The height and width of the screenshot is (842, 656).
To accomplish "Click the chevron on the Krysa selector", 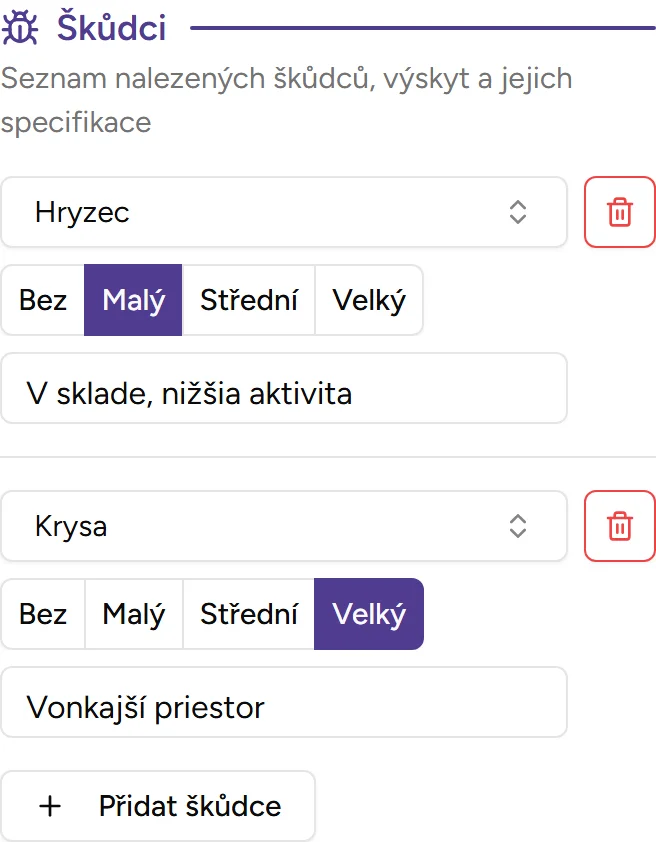I will tap(519, 526).
